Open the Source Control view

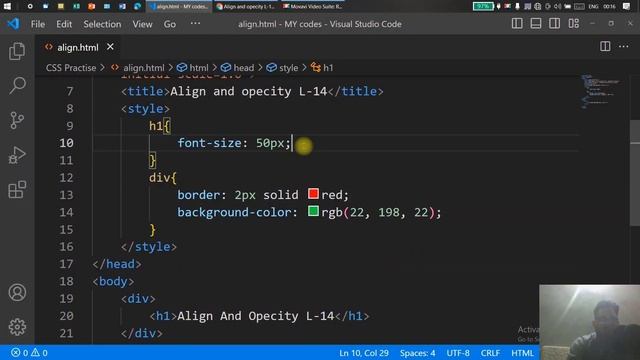(17, 120)
